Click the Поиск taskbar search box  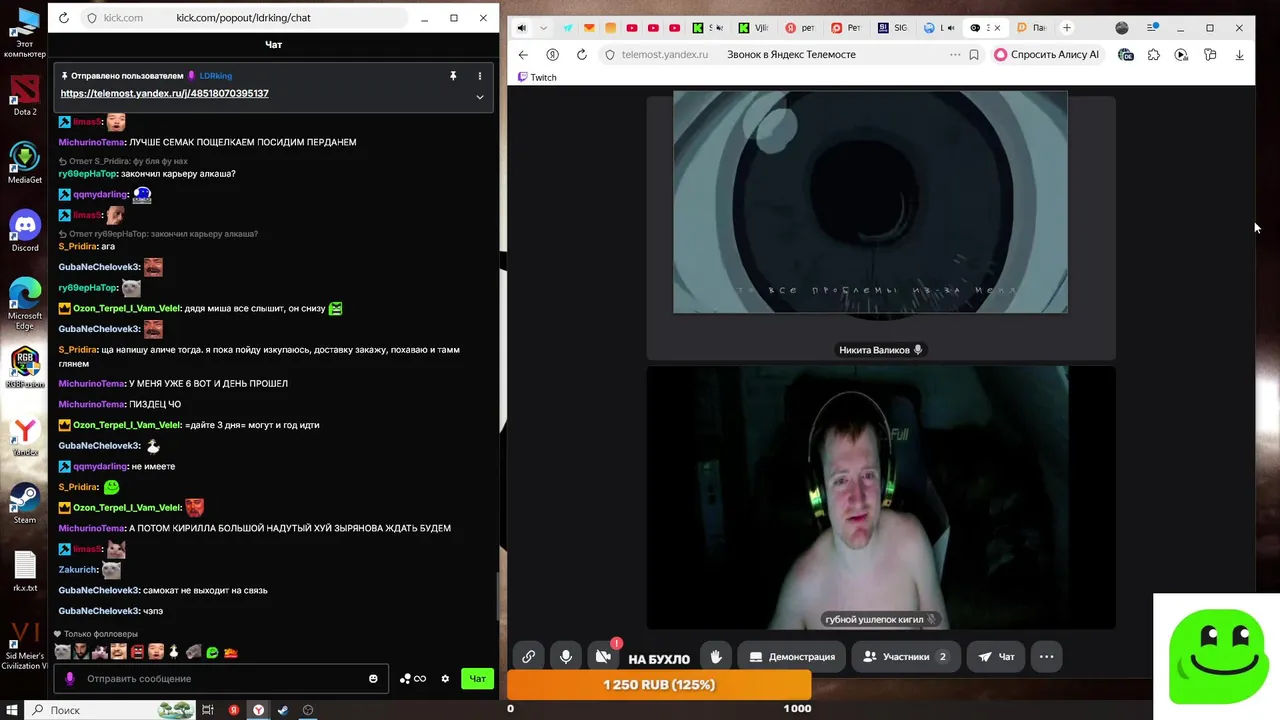(110, 710)
